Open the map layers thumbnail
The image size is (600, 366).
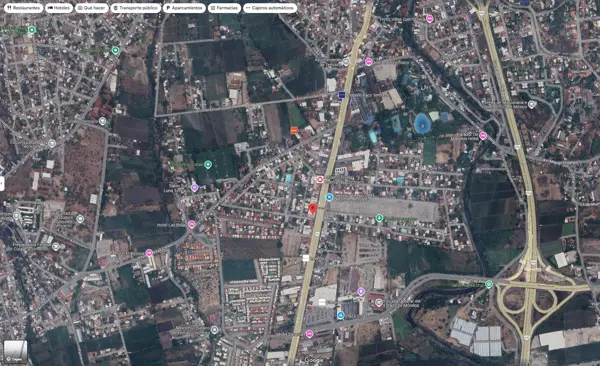pos(16,352)
